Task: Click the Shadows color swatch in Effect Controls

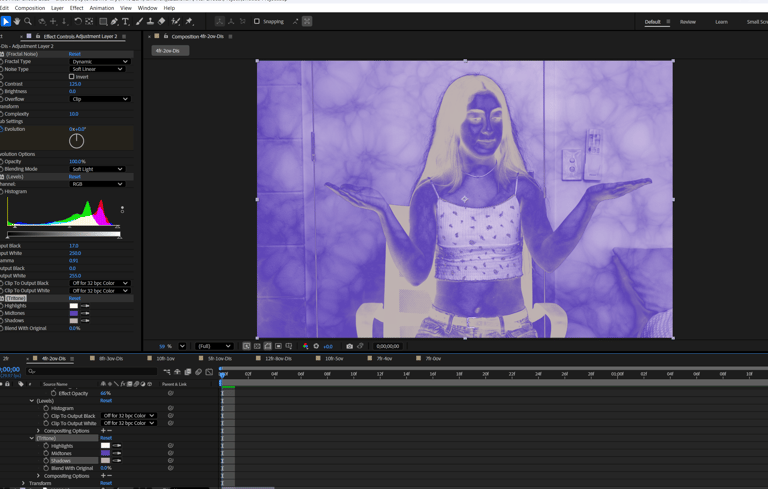Action: pos(74,320)
